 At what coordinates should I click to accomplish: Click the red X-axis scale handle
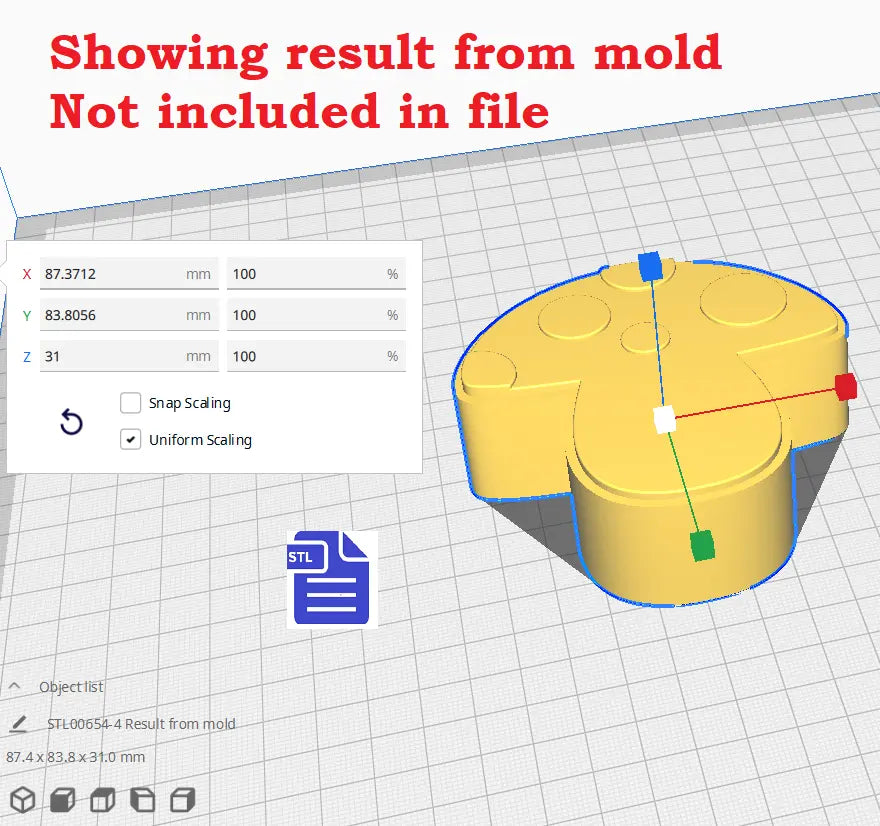tap(845, 388)
